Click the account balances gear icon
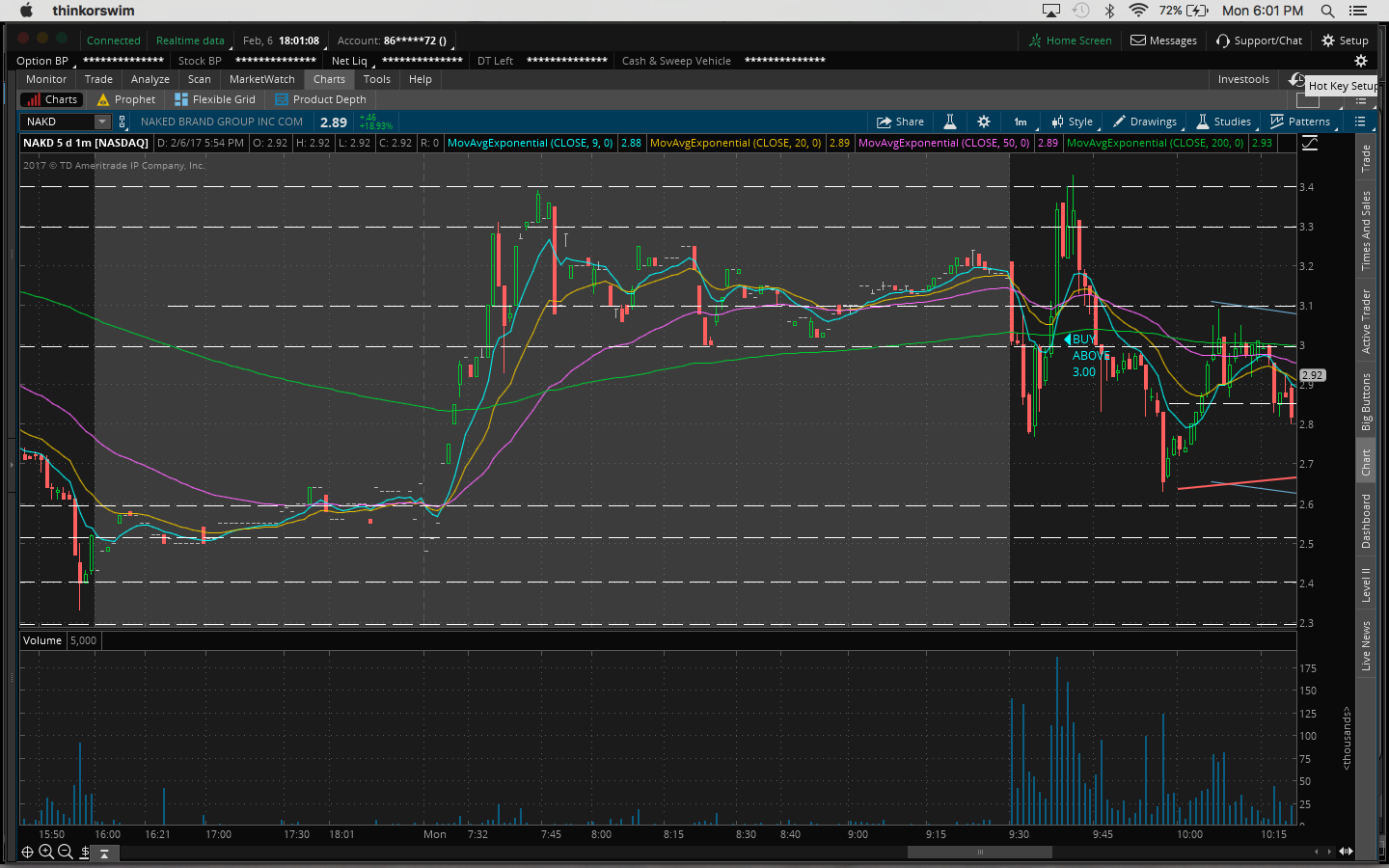The width and height of the screenshot is (1389, 868). [x=1361, y=61]
